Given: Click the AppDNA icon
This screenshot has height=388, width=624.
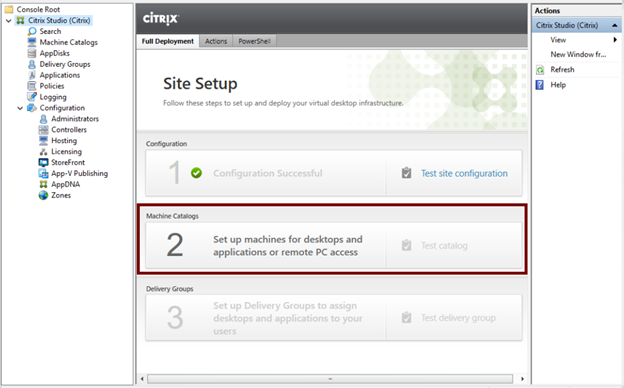Looking at the screenshot, I should click(x=43, y=184).
